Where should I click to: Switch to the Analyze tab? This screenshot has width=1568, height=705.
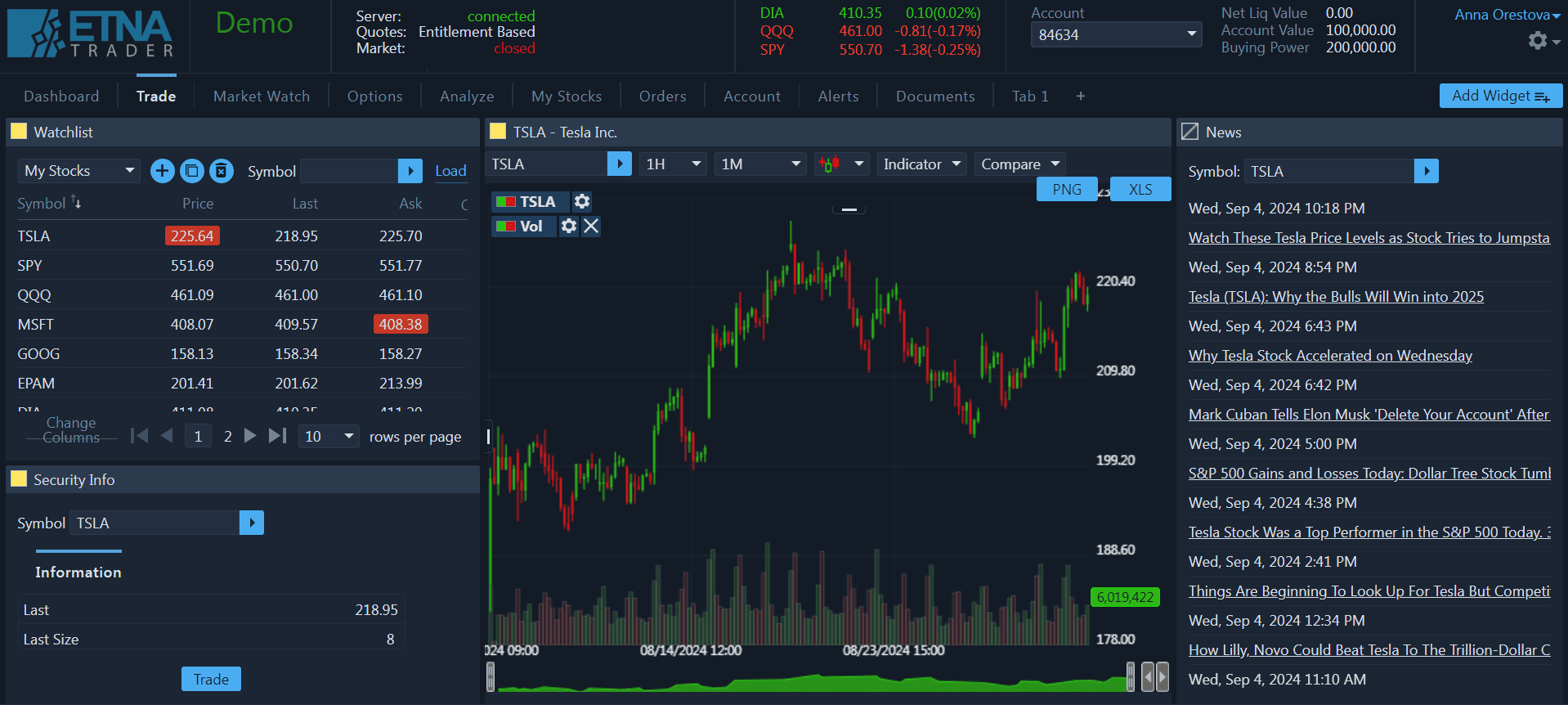[467, 97]
